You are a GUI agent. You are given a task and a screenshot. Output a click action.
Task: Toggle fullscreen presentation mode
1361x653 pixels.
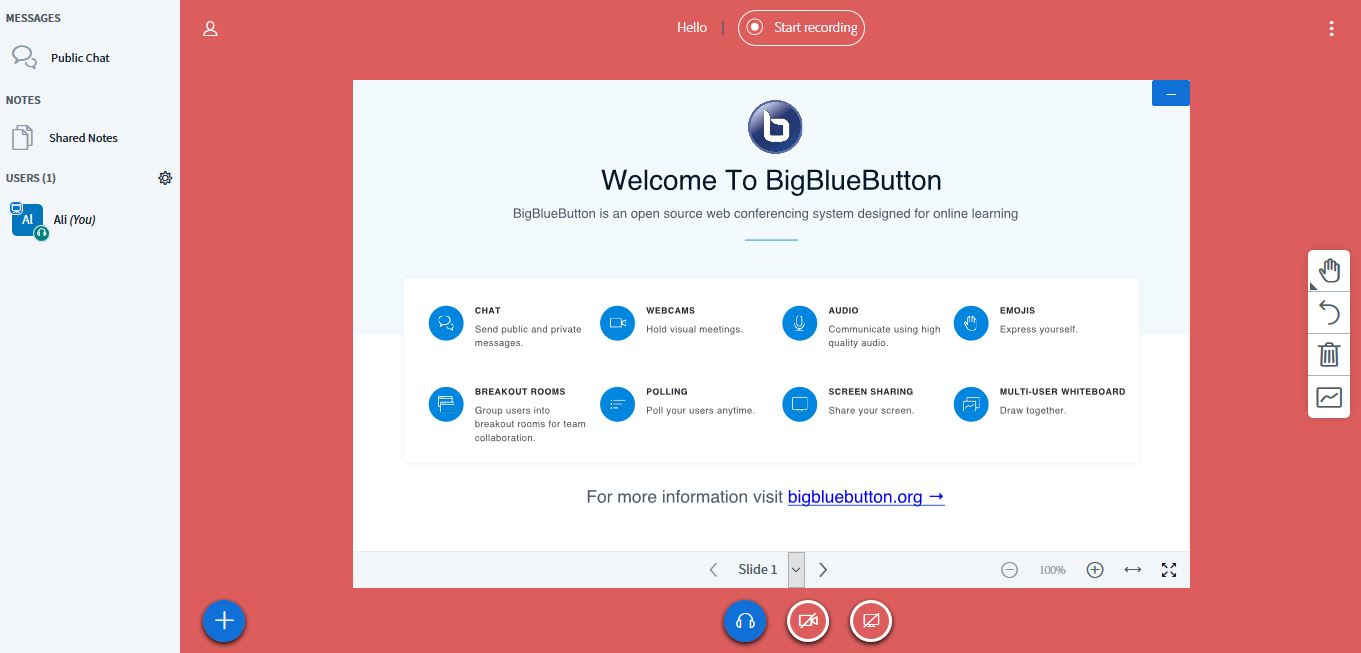[x=1168, y=569]
